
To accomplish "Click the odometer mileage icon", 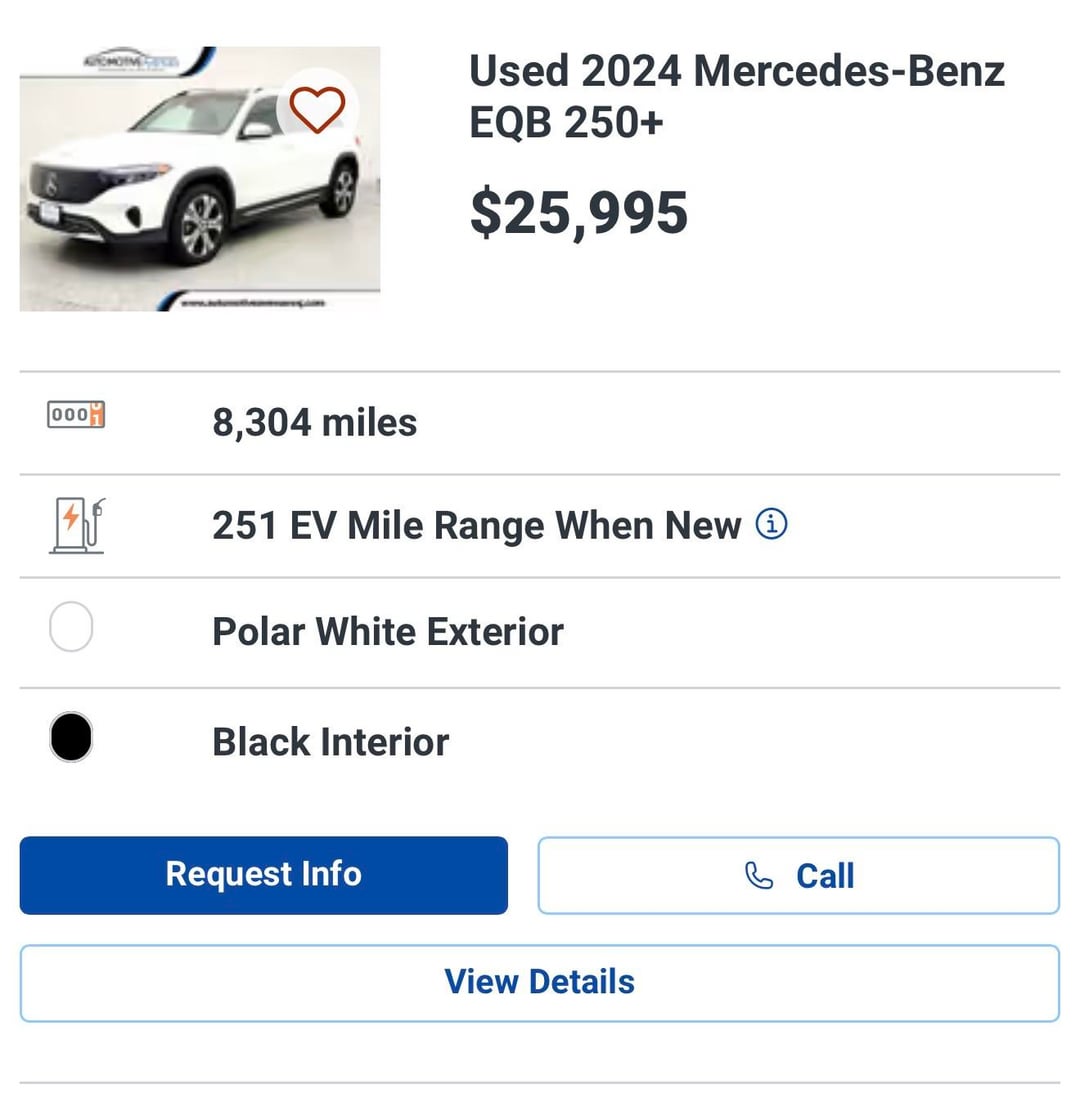I will click(x=76, y=415).
